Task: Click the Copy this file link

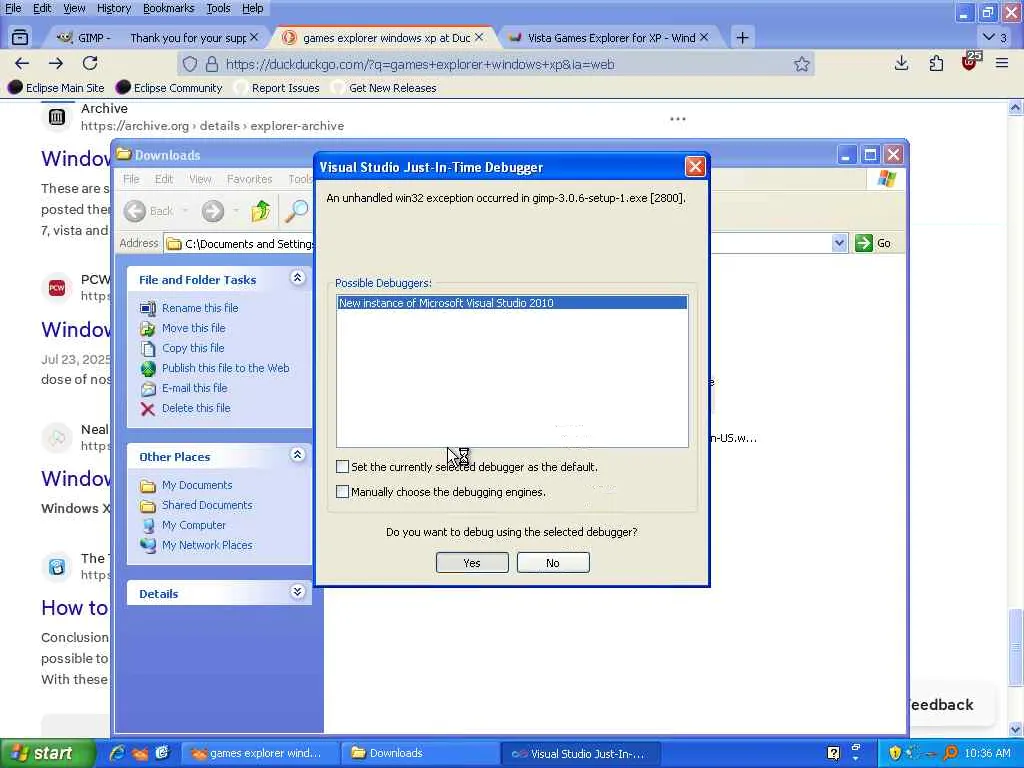Action: [x=193, y=348]
